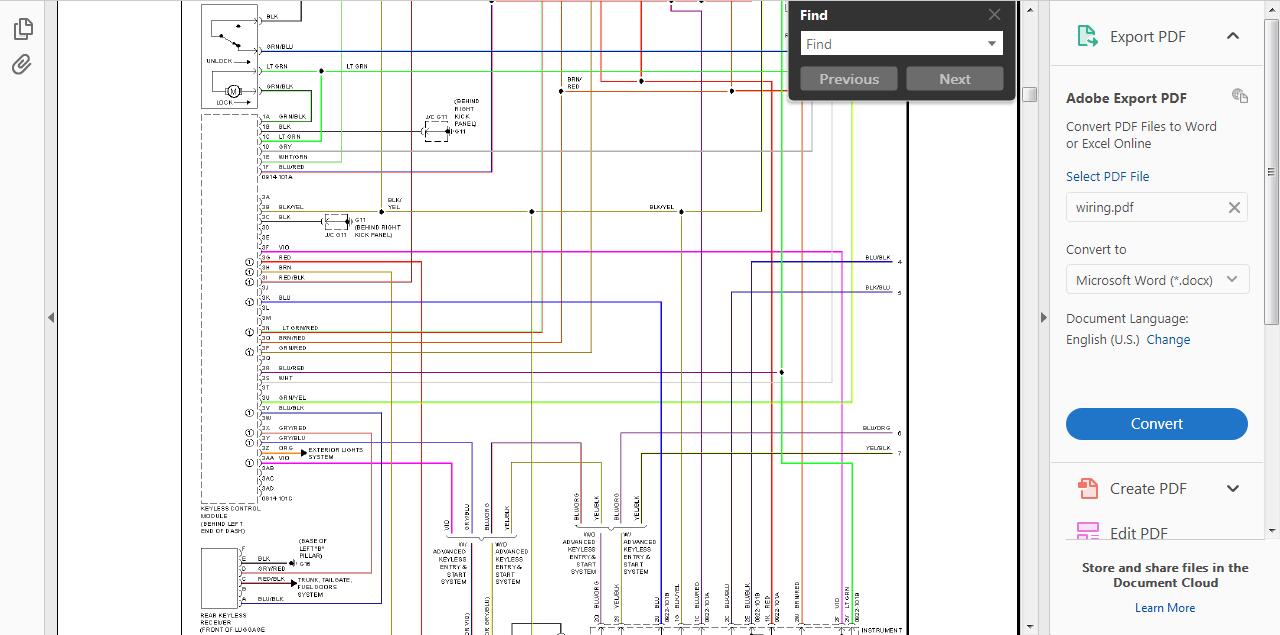Click the Create PDF tool icon
The height and width of the screenshot is (635, 1280).
[1088, 488]
